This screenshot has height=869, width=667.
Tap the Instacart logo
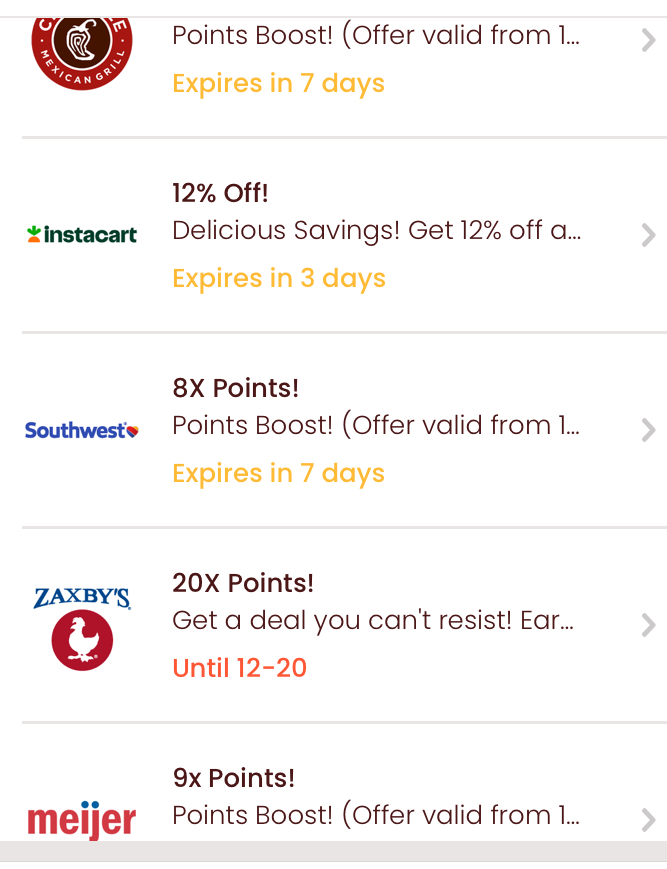[82, 234]
